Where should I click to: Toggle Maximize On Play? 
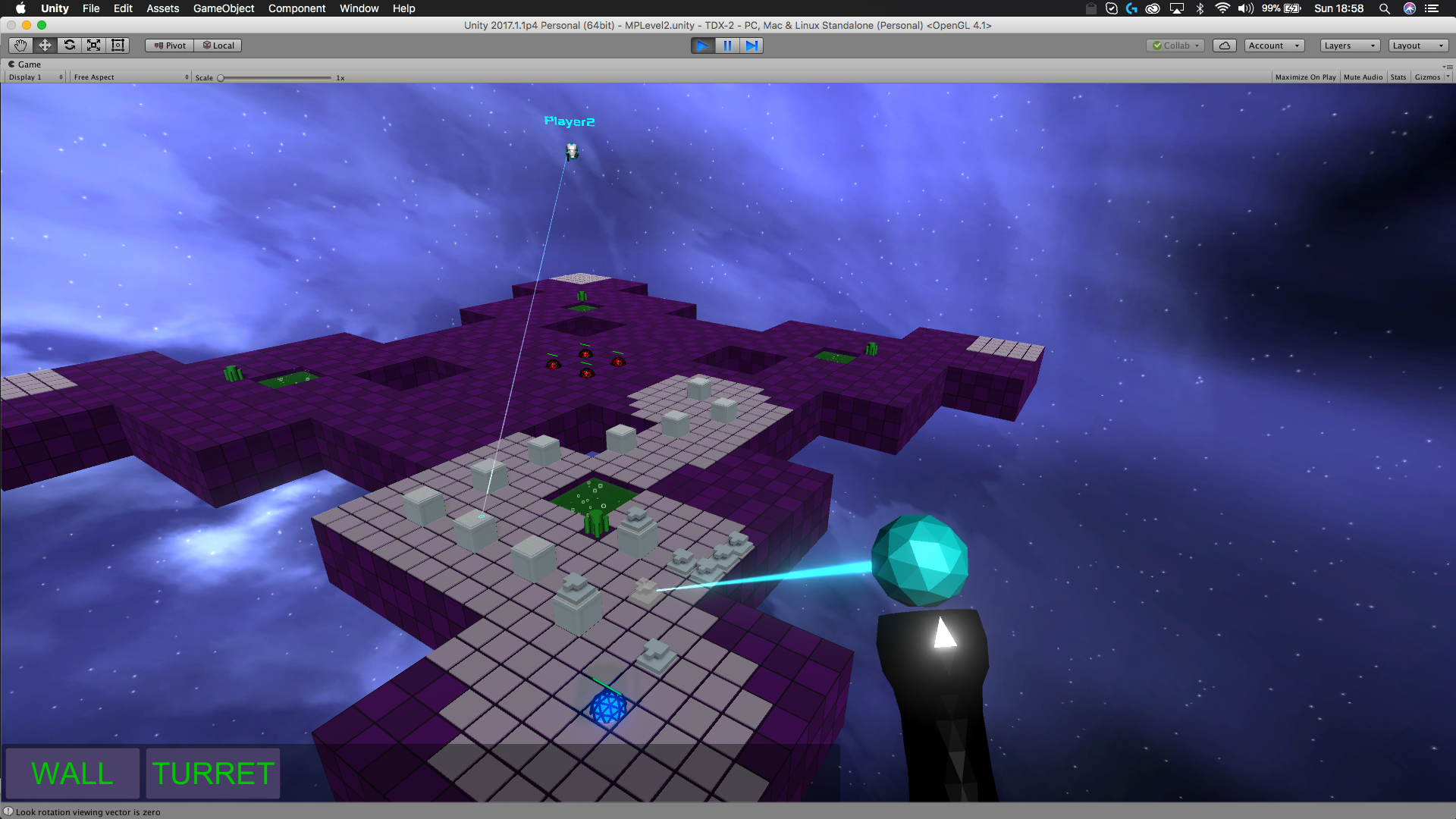[x=1305, y=77]
